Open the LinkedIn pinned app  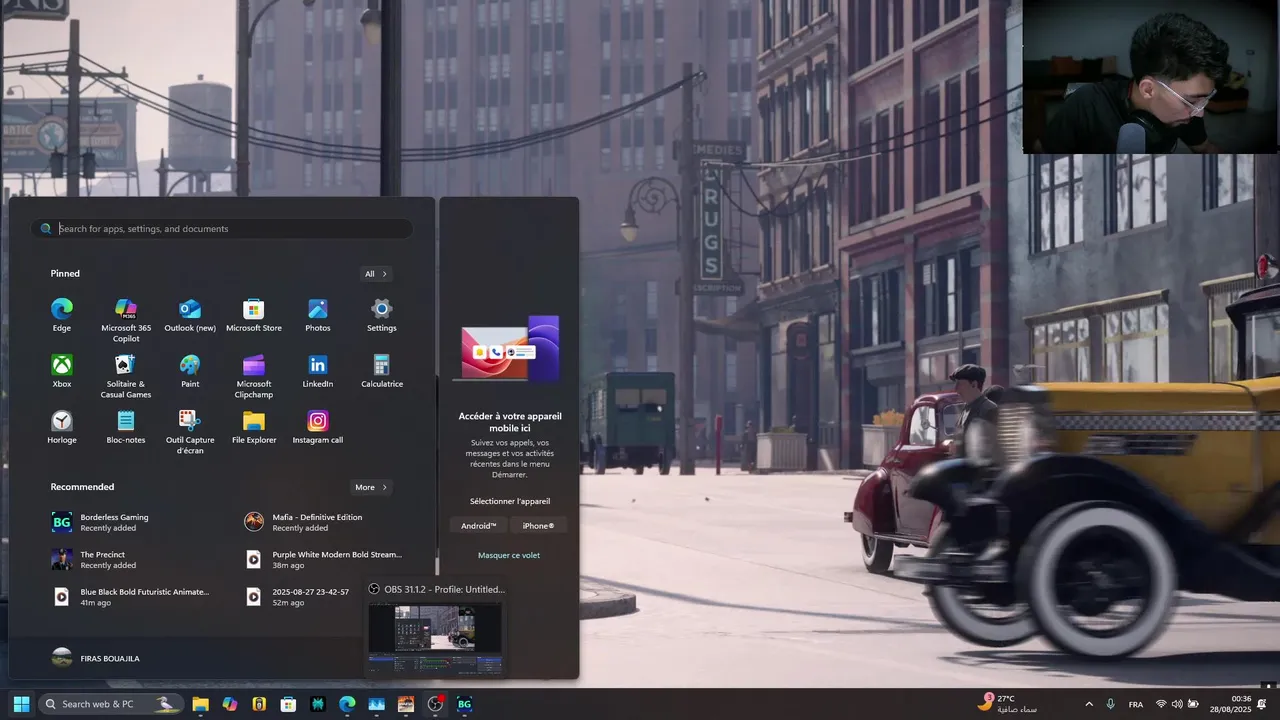point(318,370)
